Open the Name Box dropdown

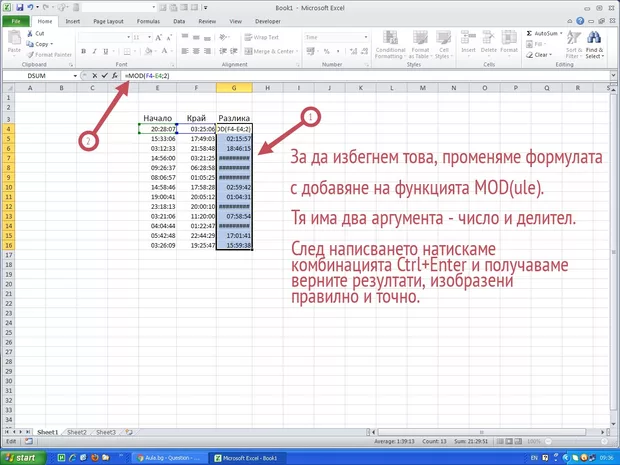tap(75, 76)
